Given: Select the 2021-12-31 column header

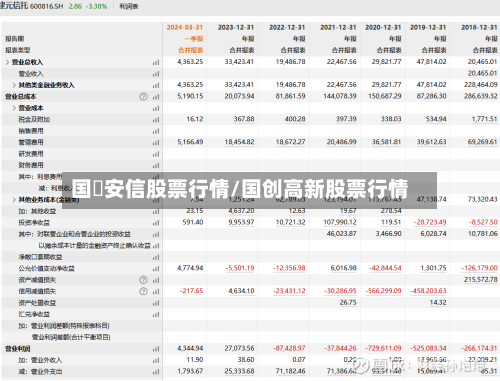Looking at the screenshot, I should coord(338,27).
